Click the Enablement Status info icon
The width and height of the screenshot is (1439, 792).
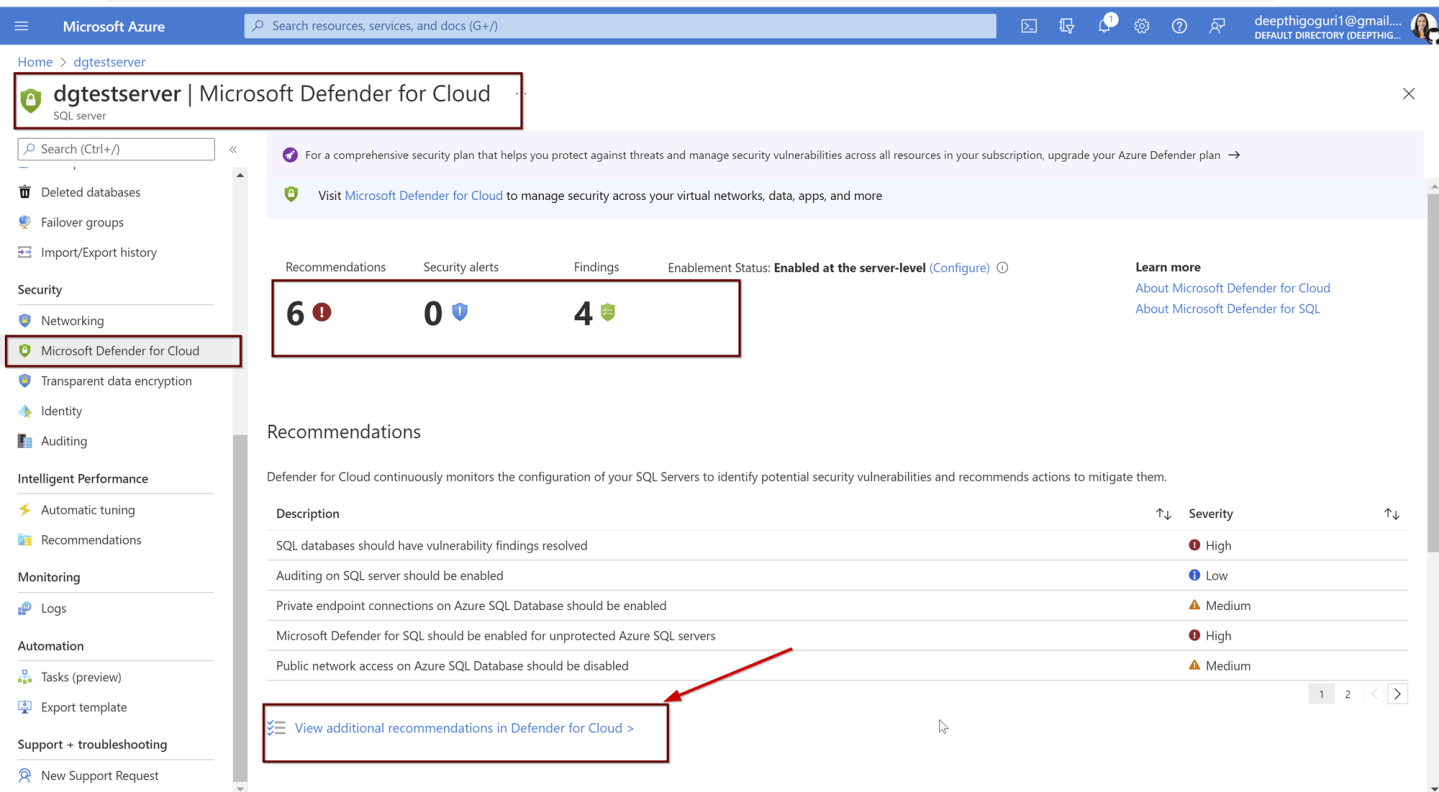[1002, 268]
